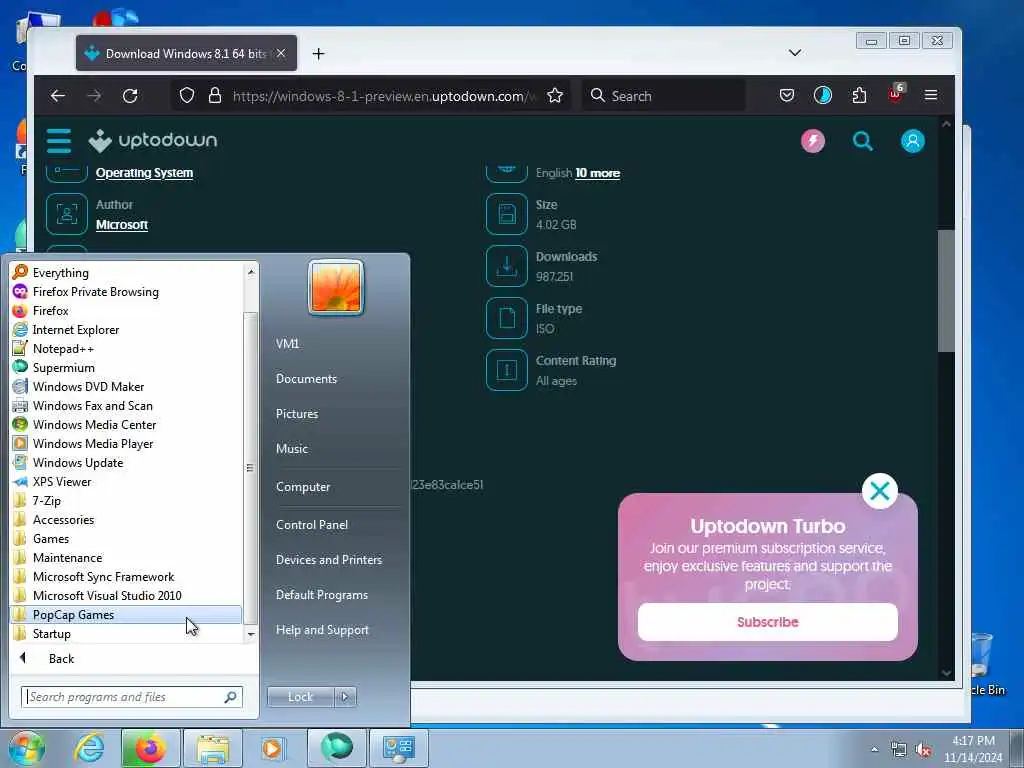Open Control Panel from the Start menu
The image size is (1024, 768).
(x=312, y=525)
